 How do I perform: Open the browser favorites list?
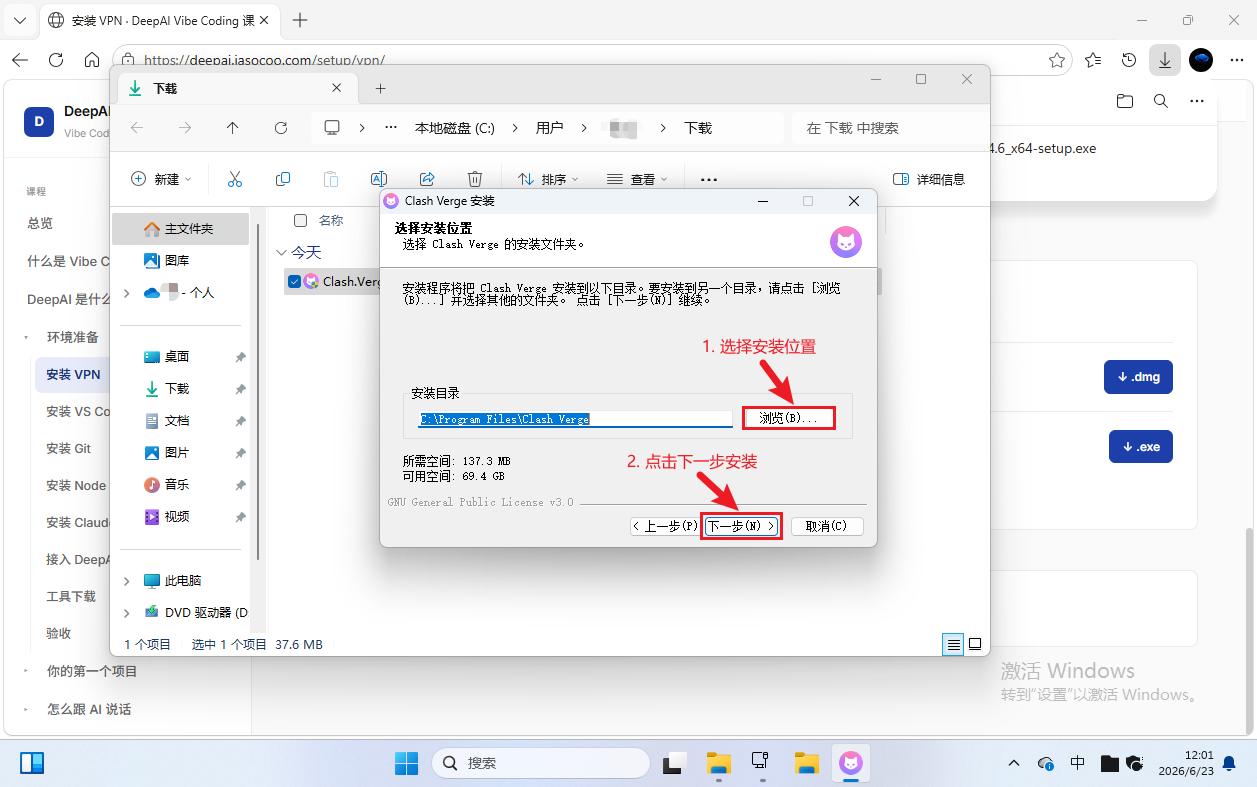click(x=1093, y=60)
